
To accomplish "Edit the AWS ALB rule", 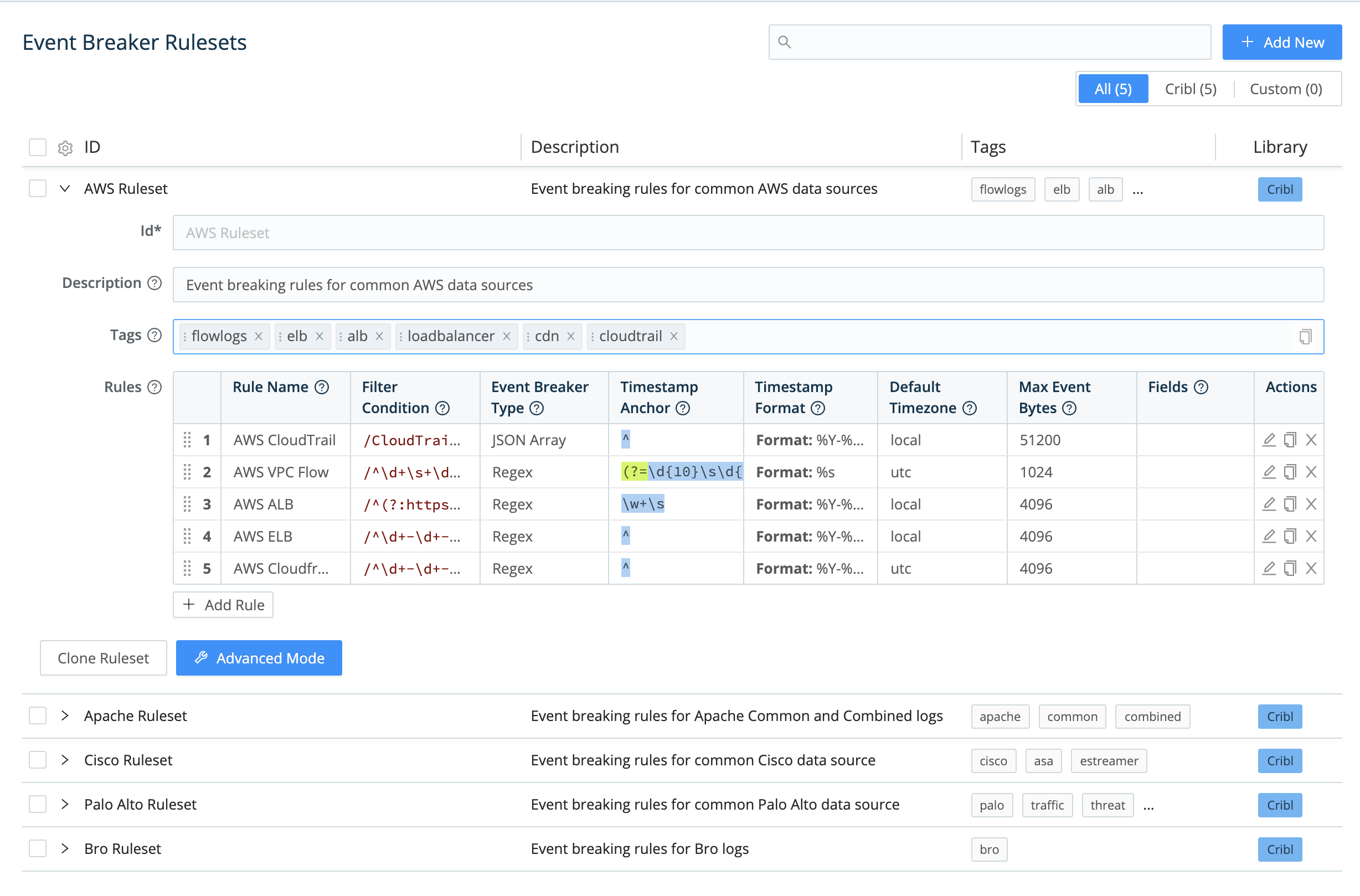I will (1269, 504).
